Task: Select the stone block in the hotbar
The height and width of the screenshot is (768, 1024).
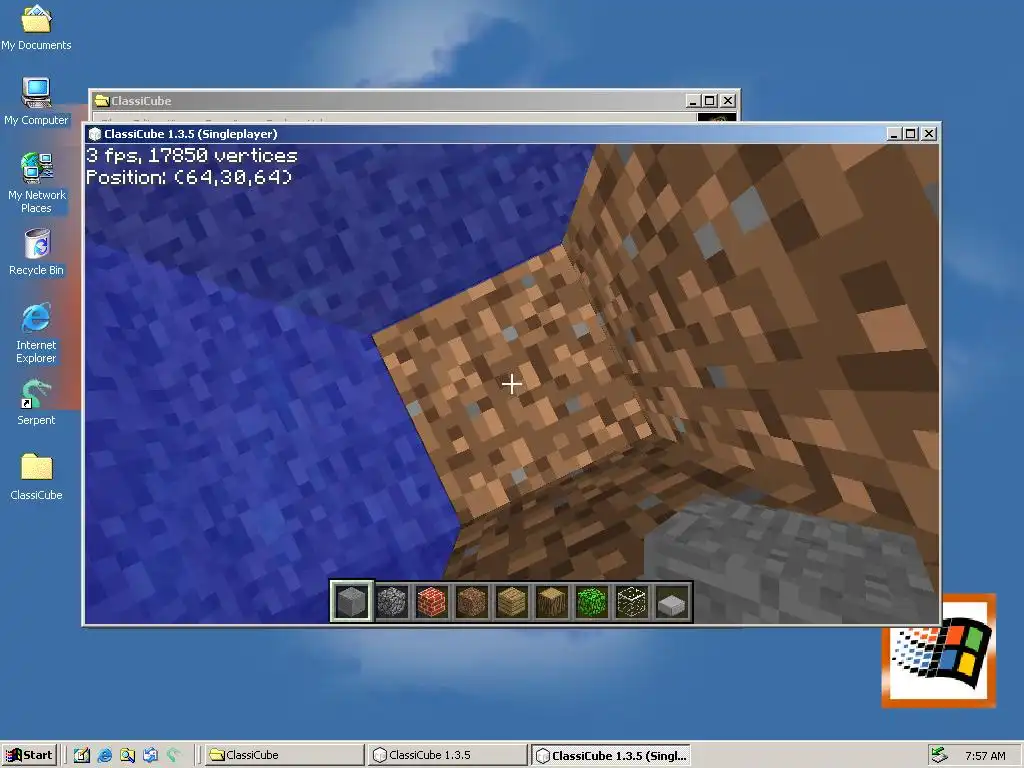Action: [351, 601]
